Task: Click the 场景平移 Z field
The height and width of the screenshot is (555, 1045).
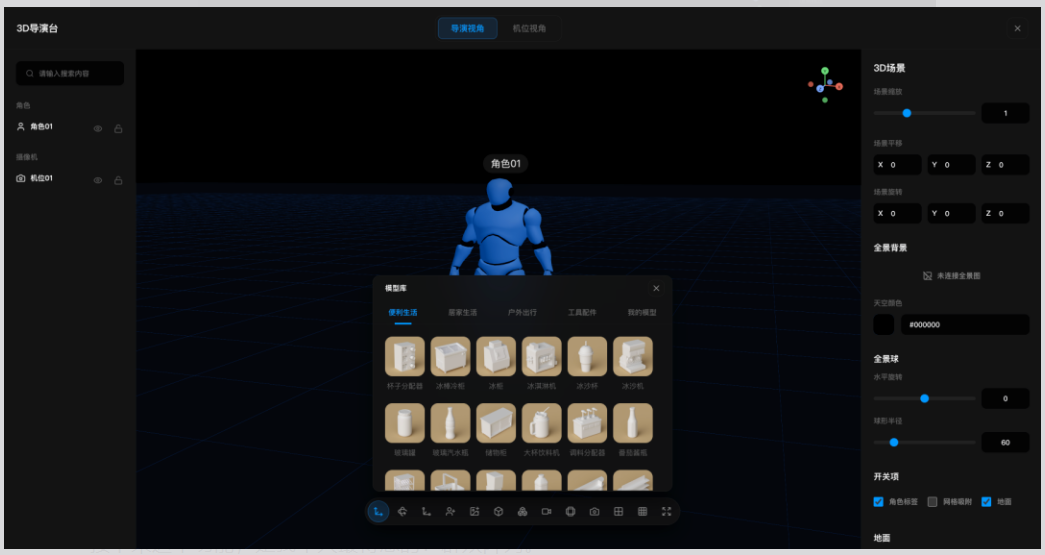Action: (x=1005, y=165)
